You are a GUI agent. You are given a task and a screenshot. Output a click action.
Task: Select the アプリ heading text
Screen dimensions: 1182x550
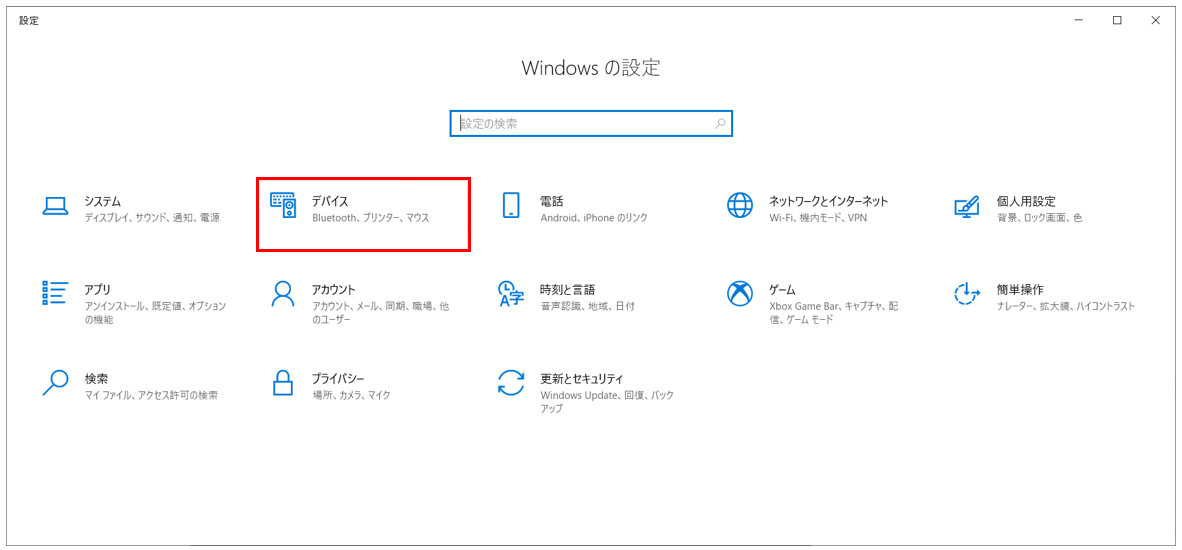[x=97, y=289]
